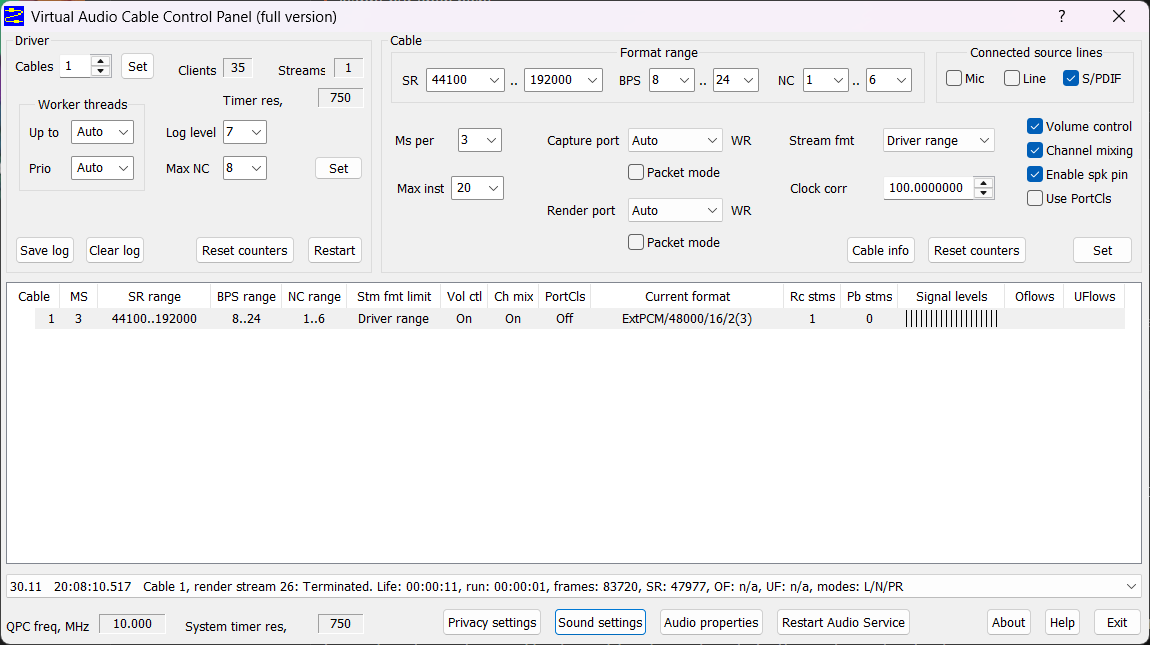
Task: Click the Oflows column header
Action: click(x=1034, y=296)
